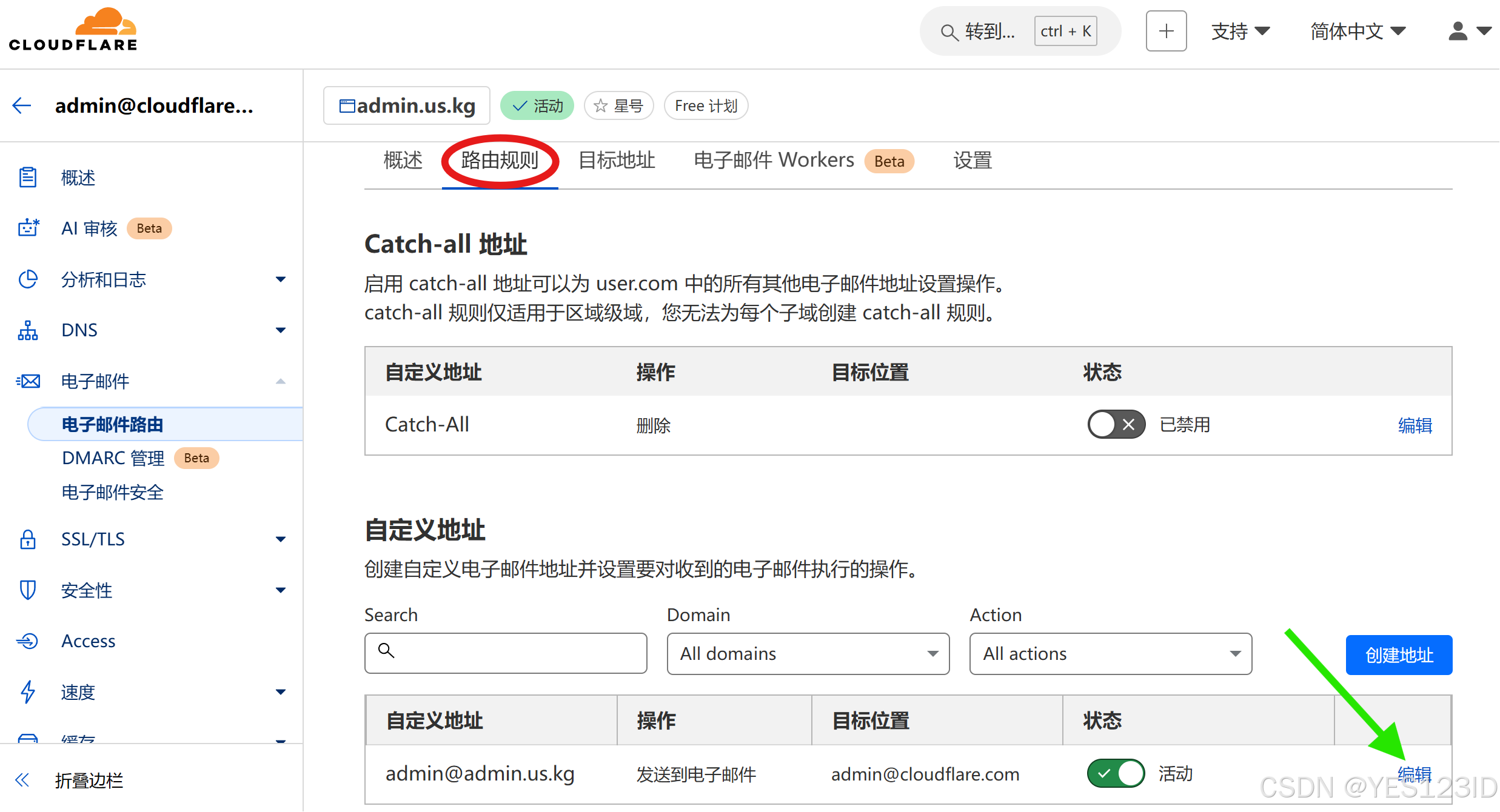
Task: Click the 创建地址 button
Action: pos(1398,655)
